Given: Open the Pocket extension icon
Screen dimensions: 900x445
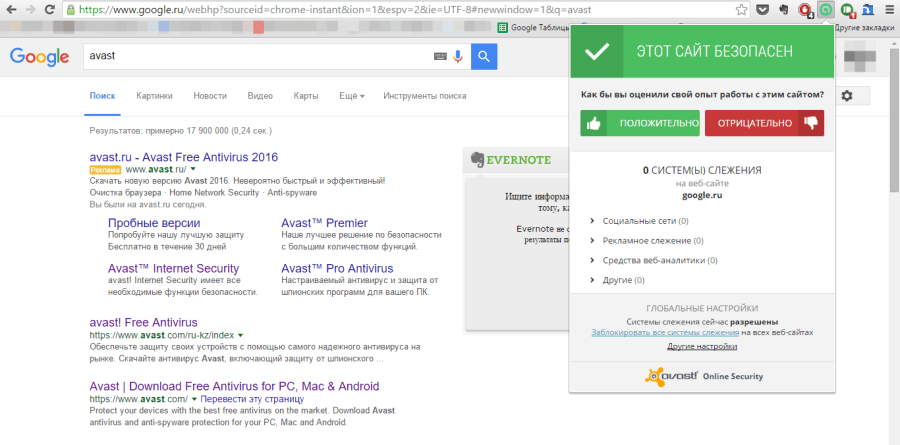Looking at the screenshot, I should tap(762, 10).
